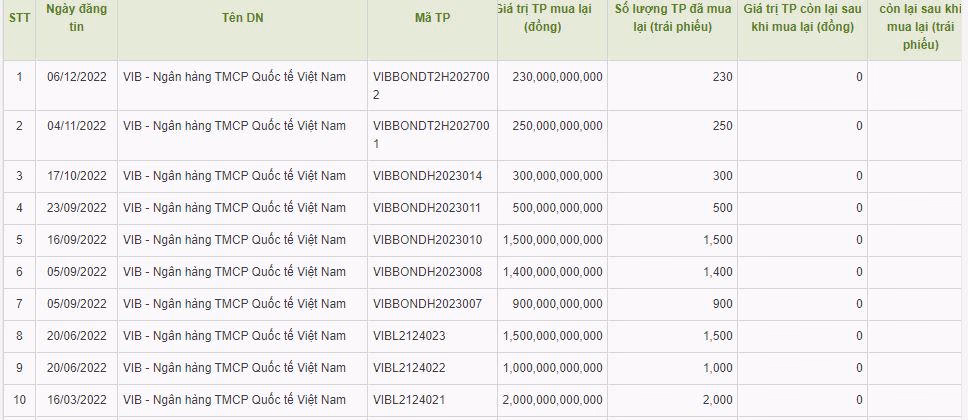This screenshot has width=968, height=420.
Task: Select bond code VIBBONDH2023011
Action: (x=427, y=208)
